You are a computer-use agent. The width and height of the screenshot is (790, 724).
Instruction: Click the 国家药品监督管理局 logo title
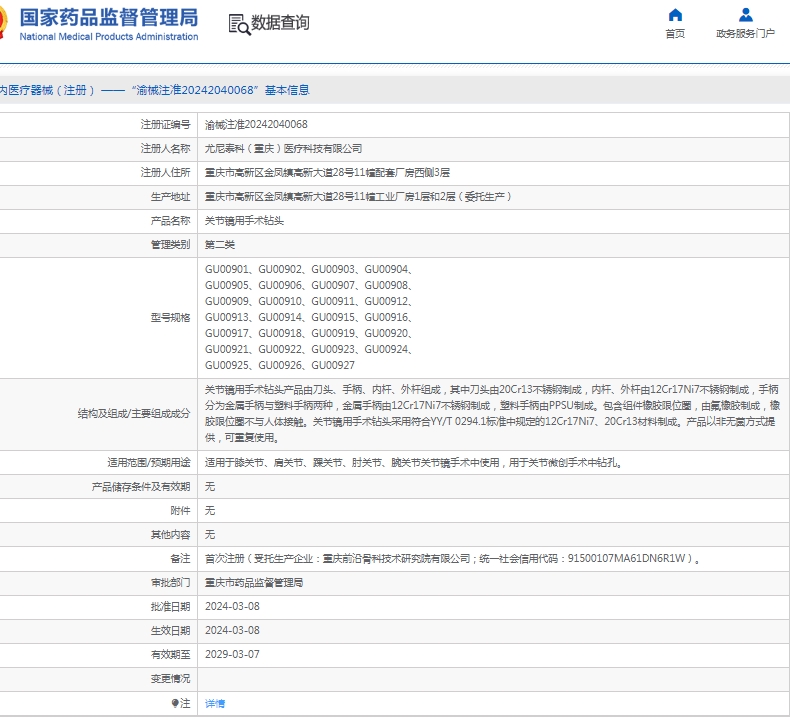[x=109, y=18]
